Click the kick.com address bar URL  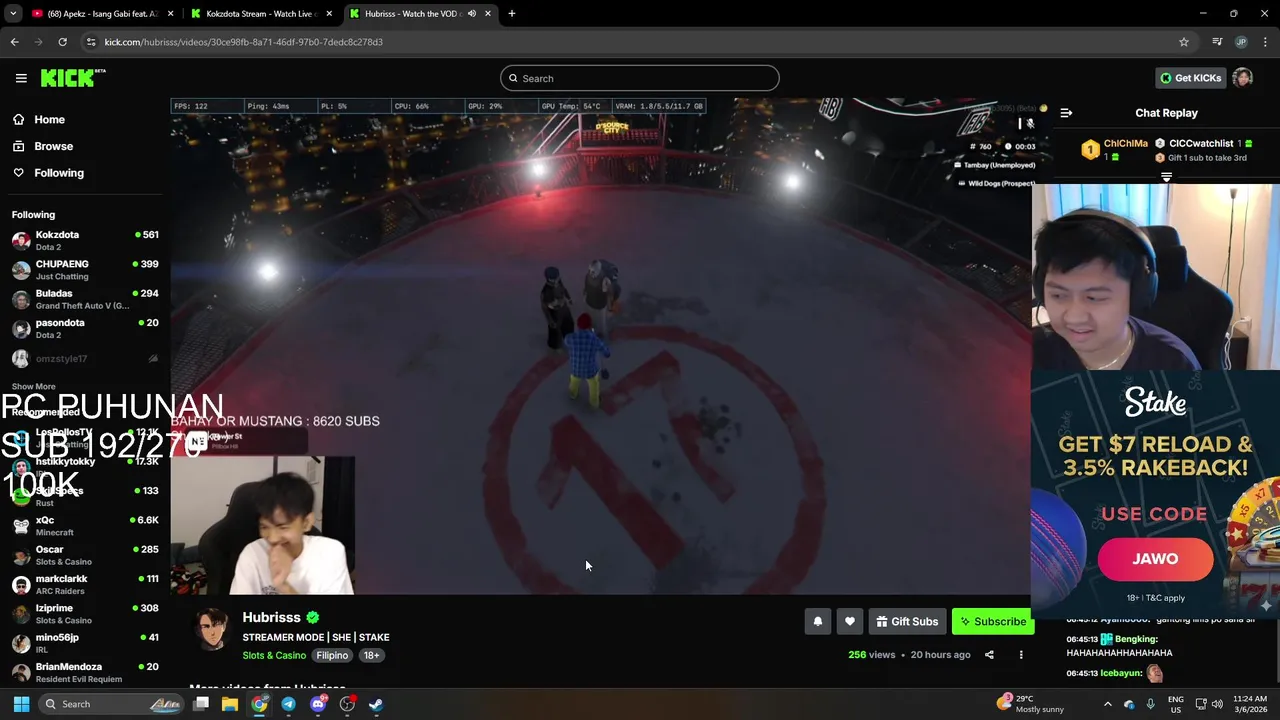243,42
